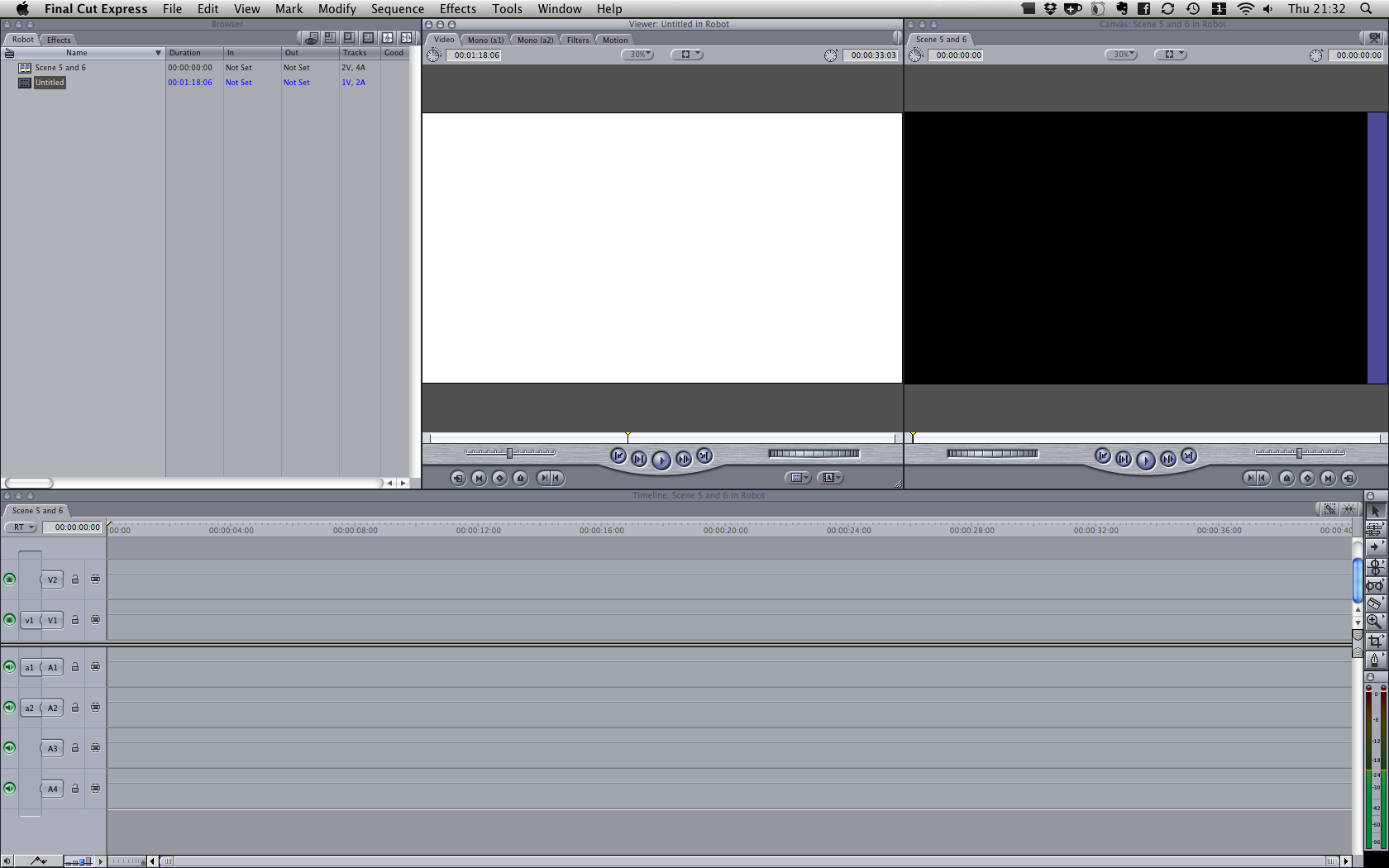This screenshot has width=1389, height=868.
Task: Click Viewer Play In to Out button
Action: (639, 459)
